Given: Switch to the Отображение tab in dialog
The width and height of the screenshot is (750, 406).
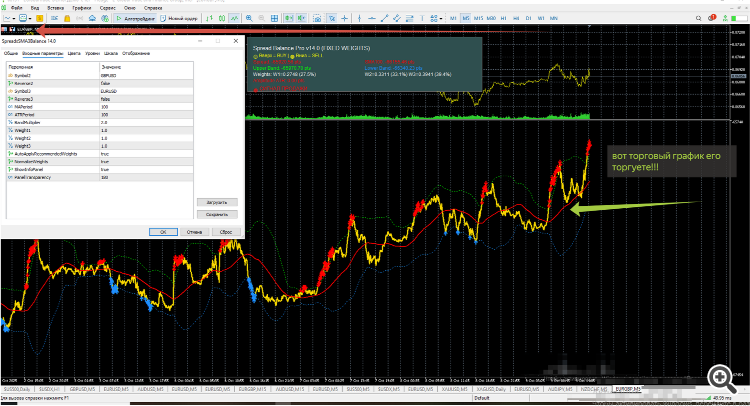Looking at the screenshot, I should click(x=136, y=54).
